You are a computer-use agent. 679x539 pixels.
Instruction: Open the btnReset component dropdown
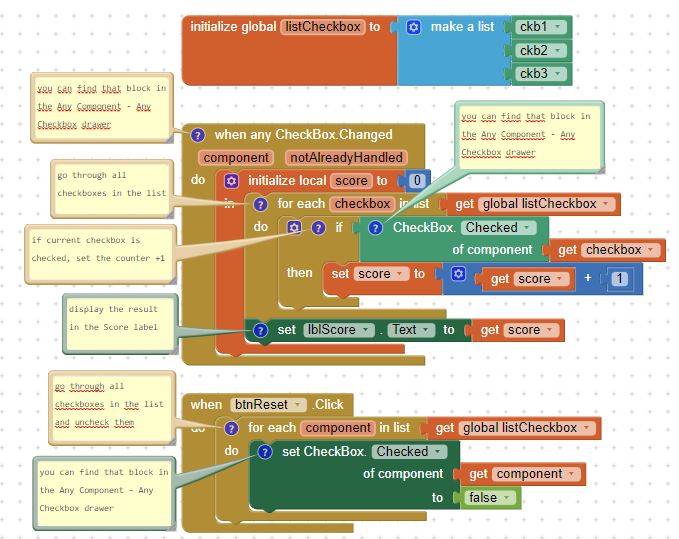click(x=267, y=405)
